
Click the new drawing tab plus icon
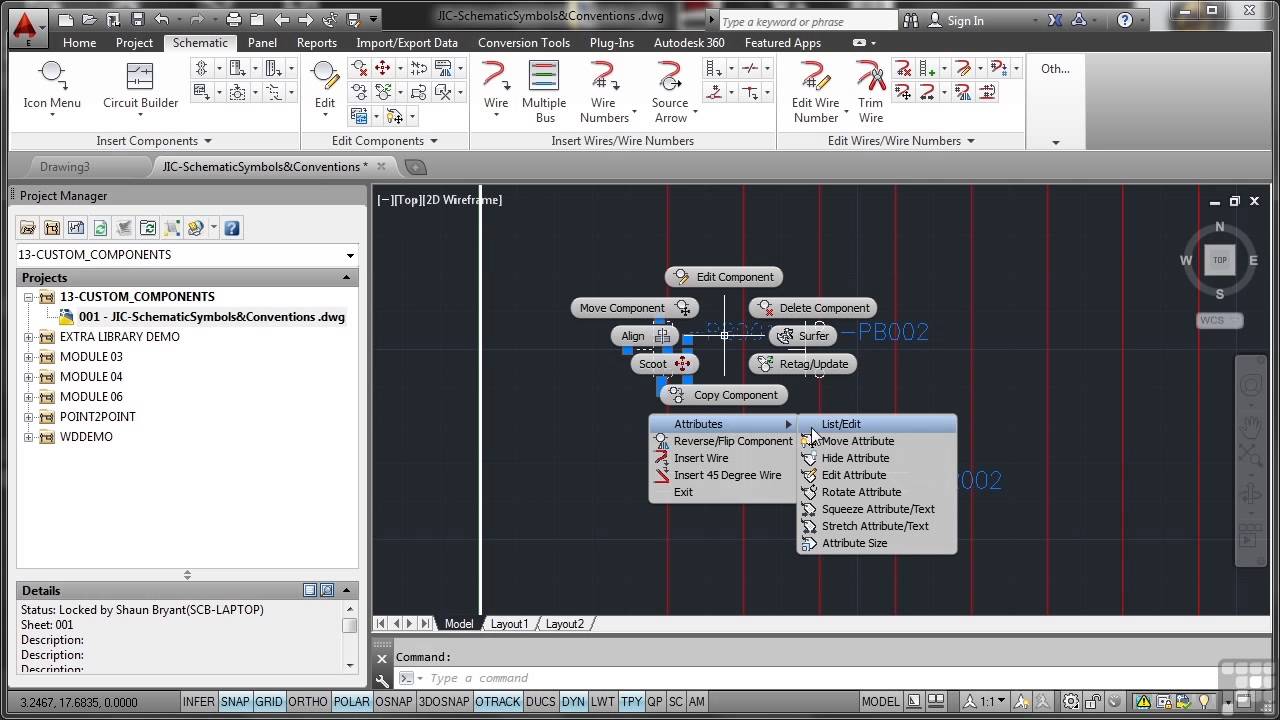(x=416, y=167)
